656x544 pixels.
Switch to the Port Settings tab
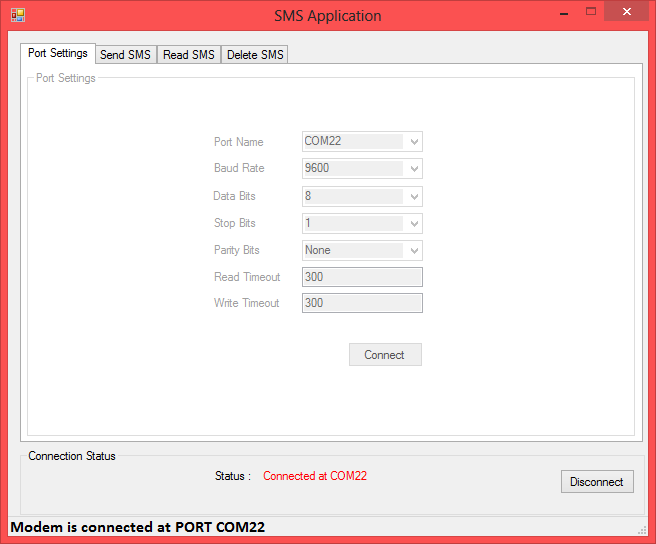pos(58,53)
